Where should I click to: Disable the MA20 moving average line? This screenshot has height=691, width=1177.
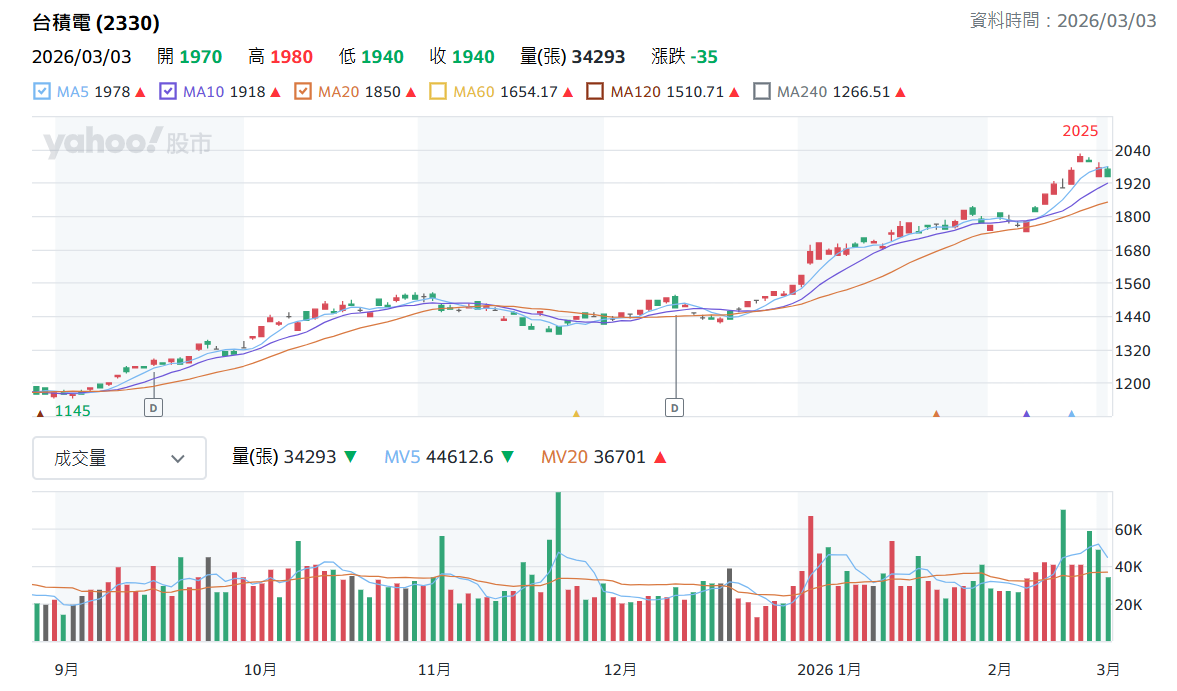click(303, 92)
